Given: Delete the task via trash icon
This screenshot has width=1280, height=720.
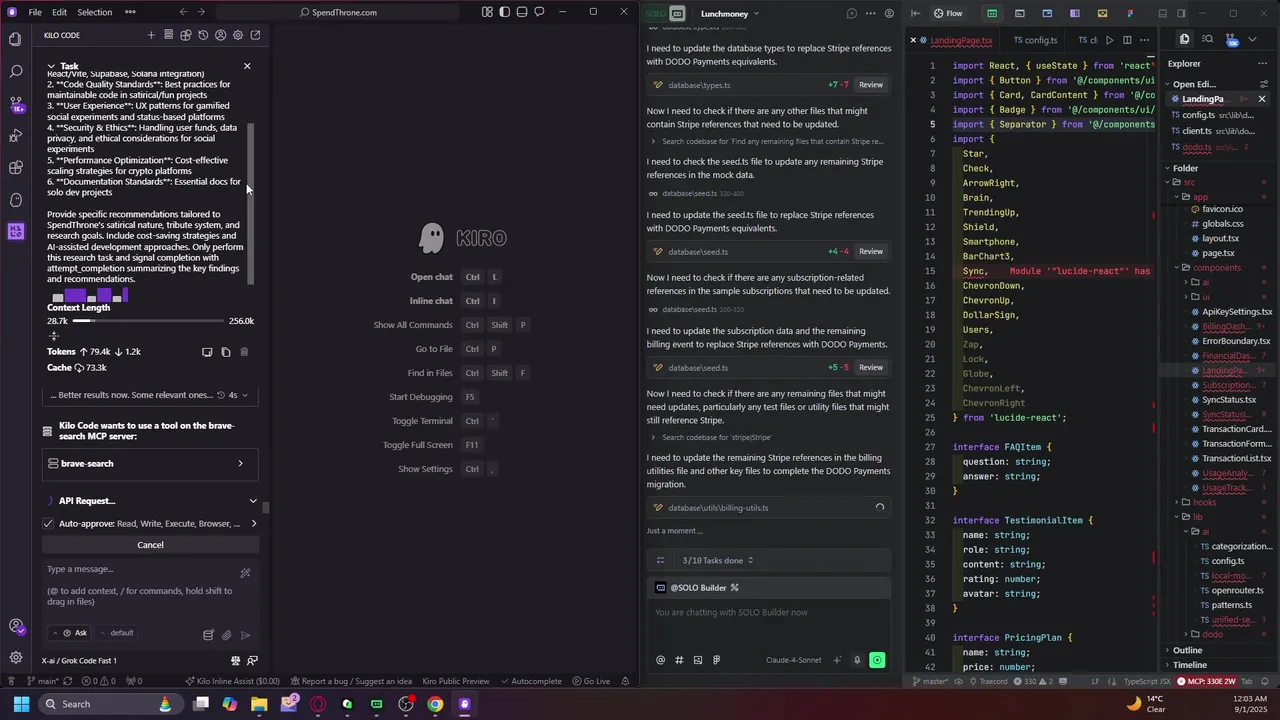Looking at the screenshot, I should pyautogui.click(x=244, y=352).
